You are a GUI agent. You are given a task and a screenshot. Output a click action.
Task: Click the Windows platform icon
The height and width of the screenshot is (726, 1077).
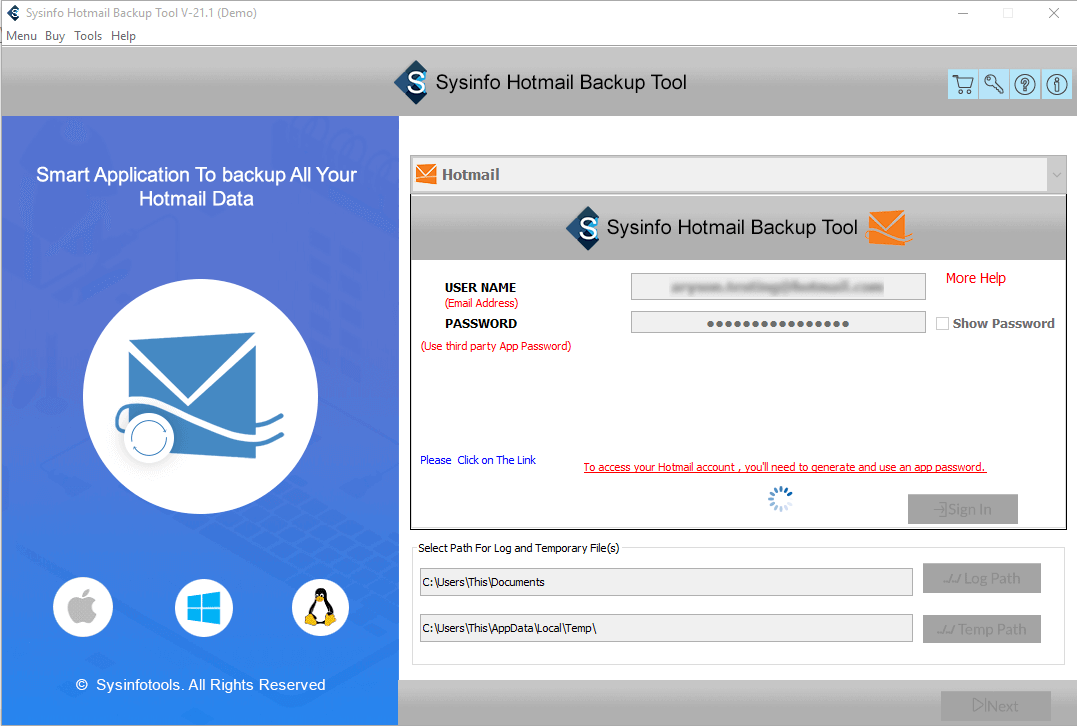point(204,607)
